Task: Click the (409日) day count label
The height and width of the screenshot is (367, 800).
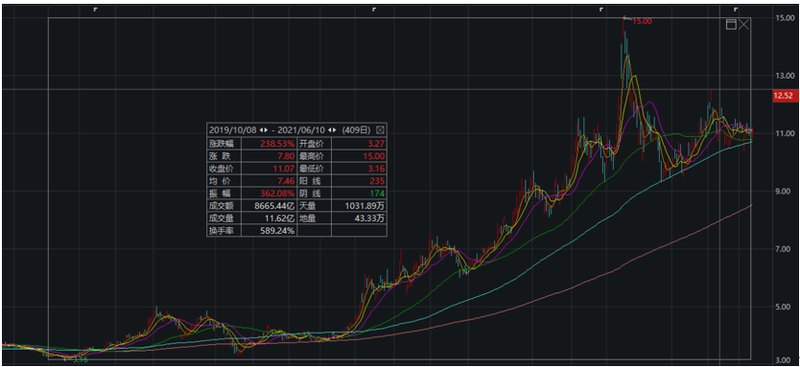Action: [x=357, y=130]
